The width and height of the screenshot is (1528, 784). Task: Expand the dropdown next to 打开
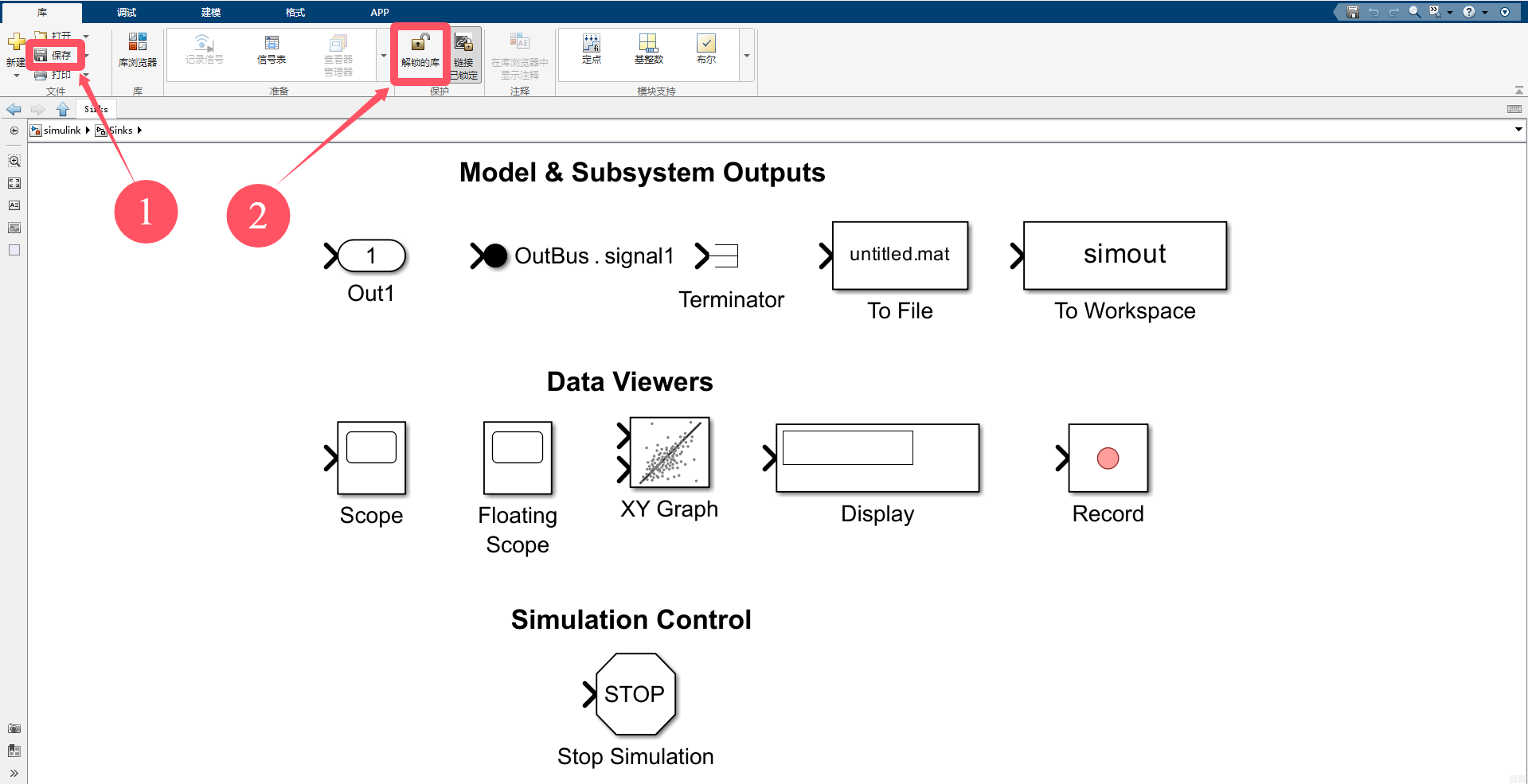click(x=86, y=35)
